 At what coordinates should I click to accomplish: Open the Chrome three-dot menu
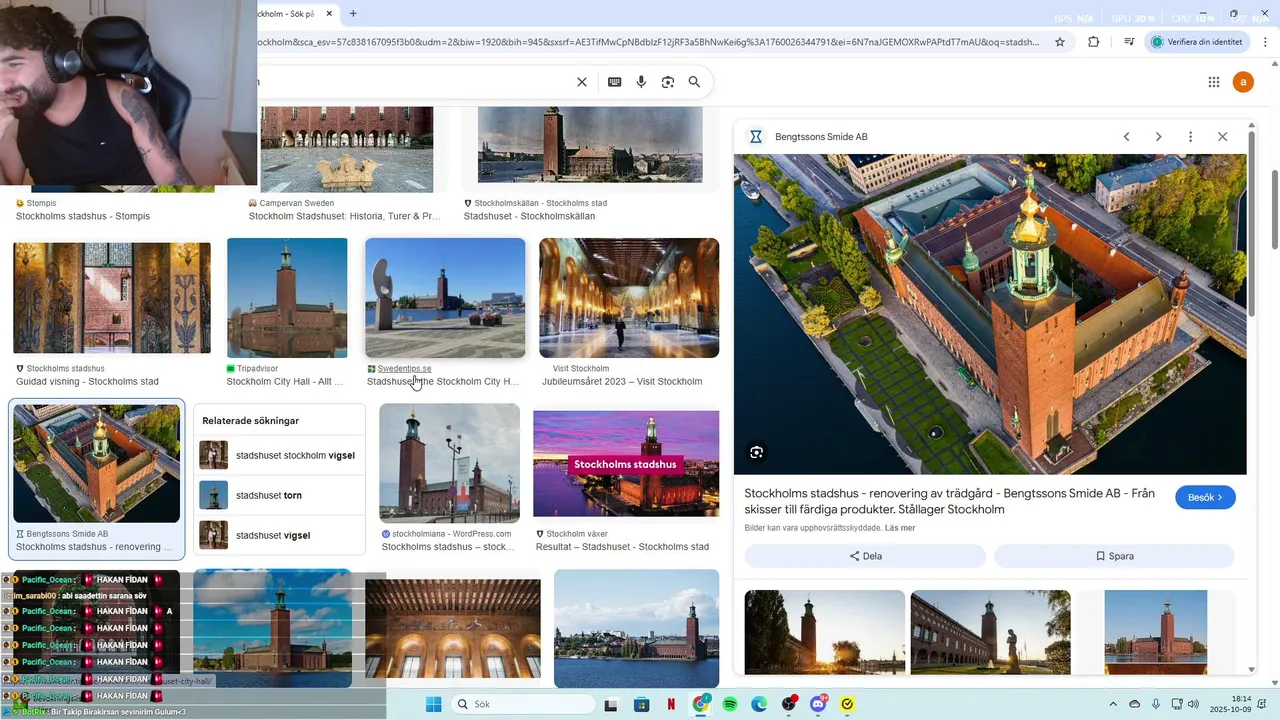(1263, 42)
